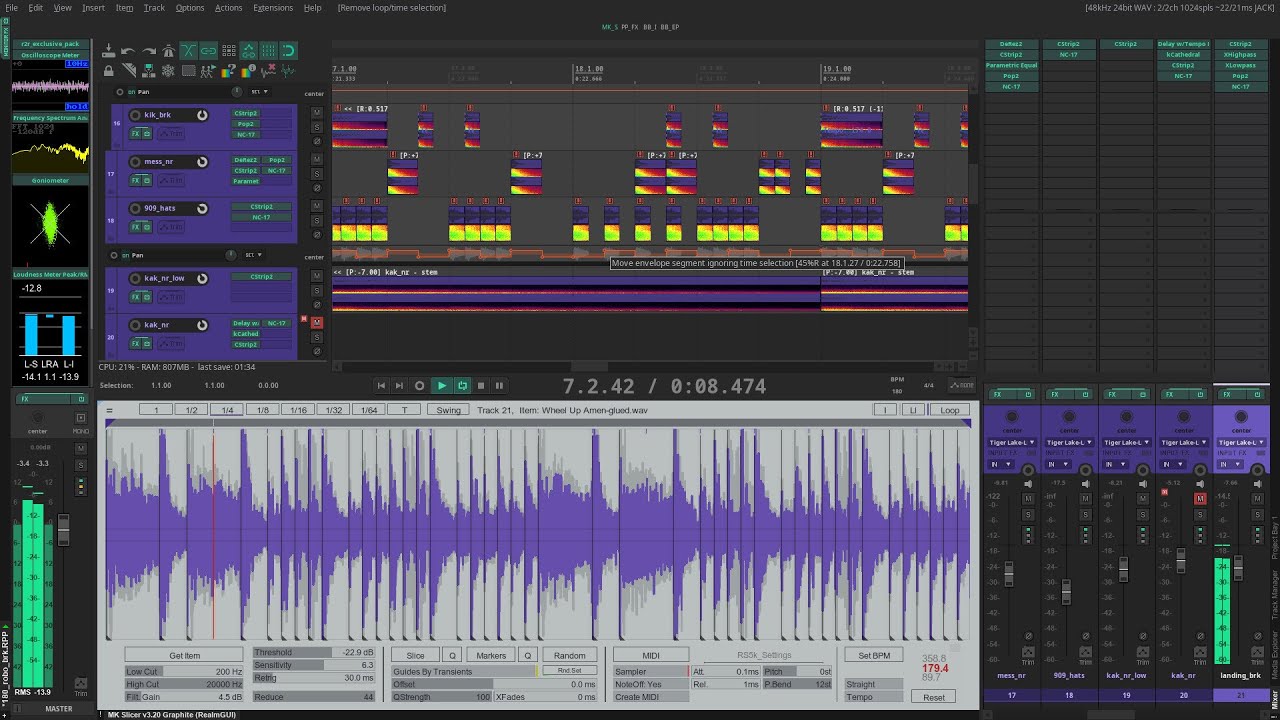This screenshot has width=1280, height=720.
Task: Solo the mess_nr track
Action: (x=317, y=174)
